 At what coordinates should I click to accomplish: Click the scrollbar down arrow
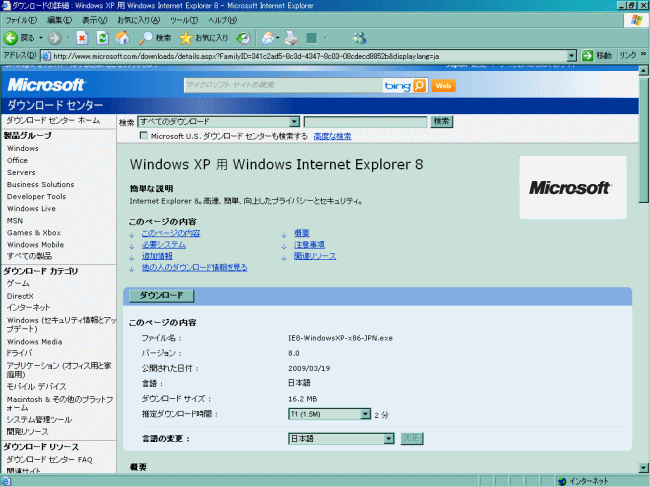[643, 468]
